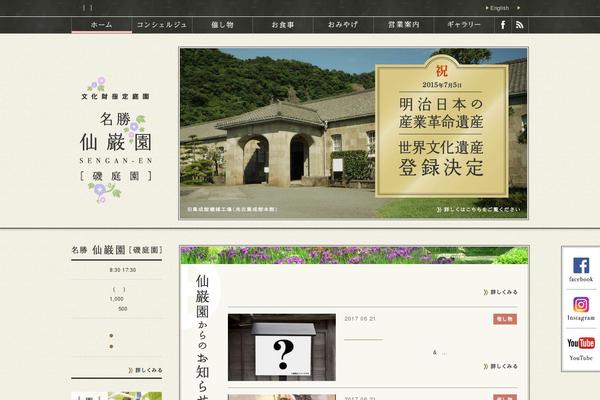The height and width of the screenshot is (400, 600).
Task: Open the World Heritage hero banner image
Action: (x=353, y=133)
